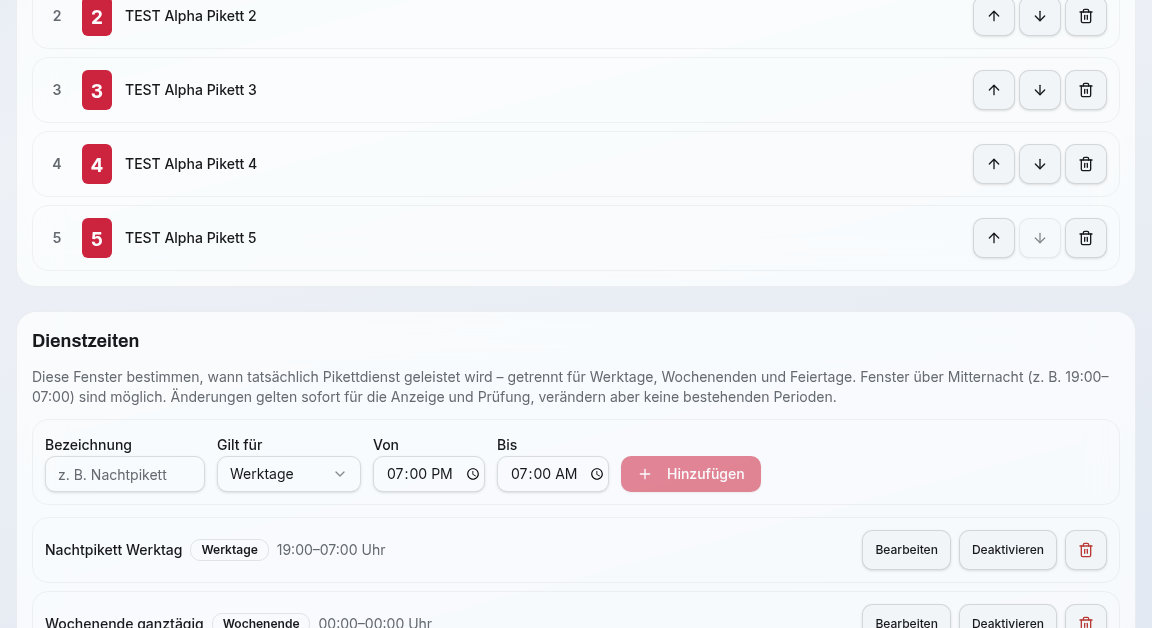The height and width of the screenshot is (628, 1152).
Task: Click the Bis time field
Action: click(x=553, y=474)
